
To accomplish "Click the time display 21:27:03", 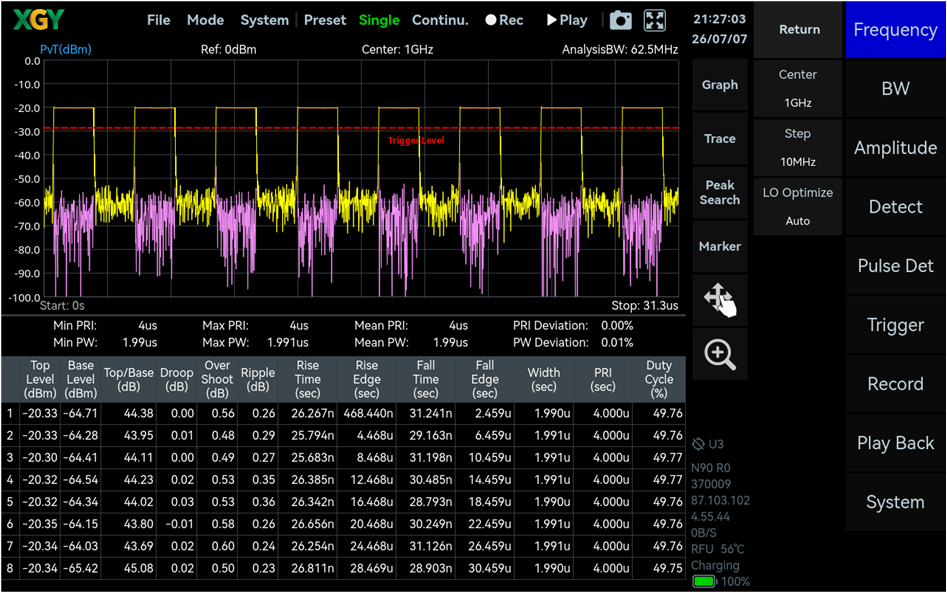I will pos(719,19).
